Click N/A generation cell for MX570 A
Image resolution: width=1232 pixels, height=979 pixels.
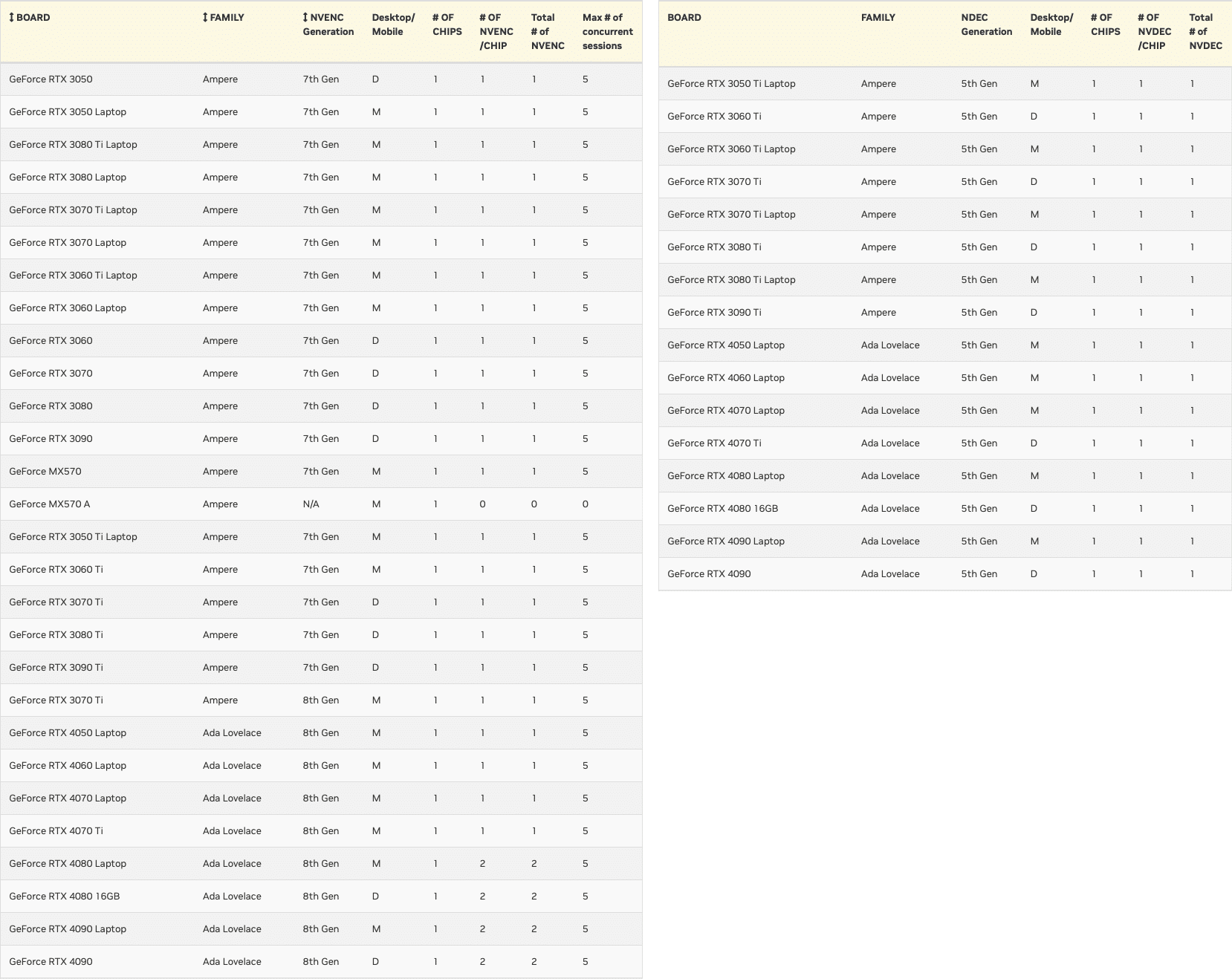point(311,504)
